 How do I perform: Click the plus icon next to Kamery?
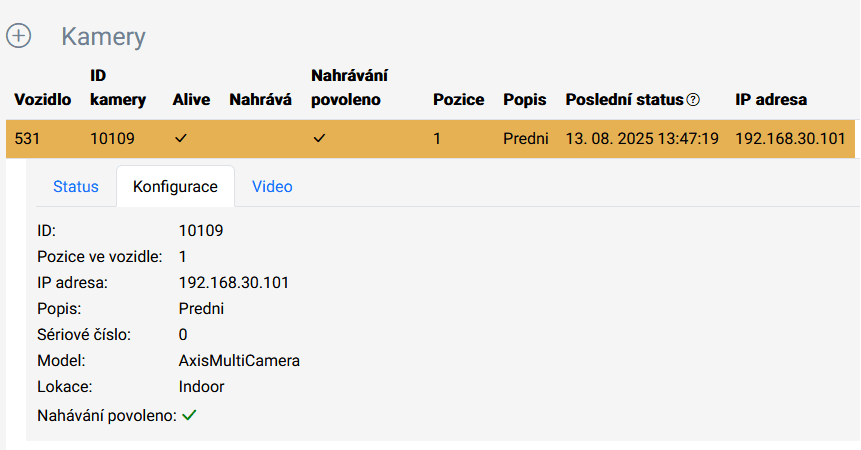(x=19, y=36)
